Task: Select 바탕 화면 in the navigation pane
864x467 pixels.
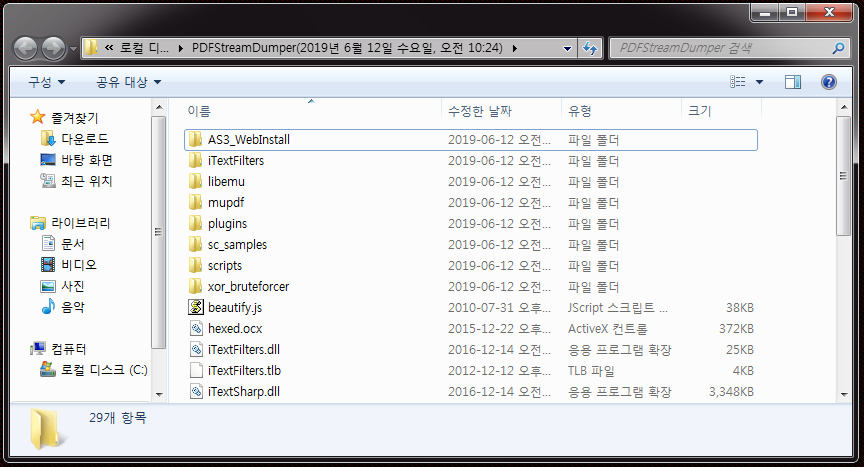Action: click(x=87, y=160)
